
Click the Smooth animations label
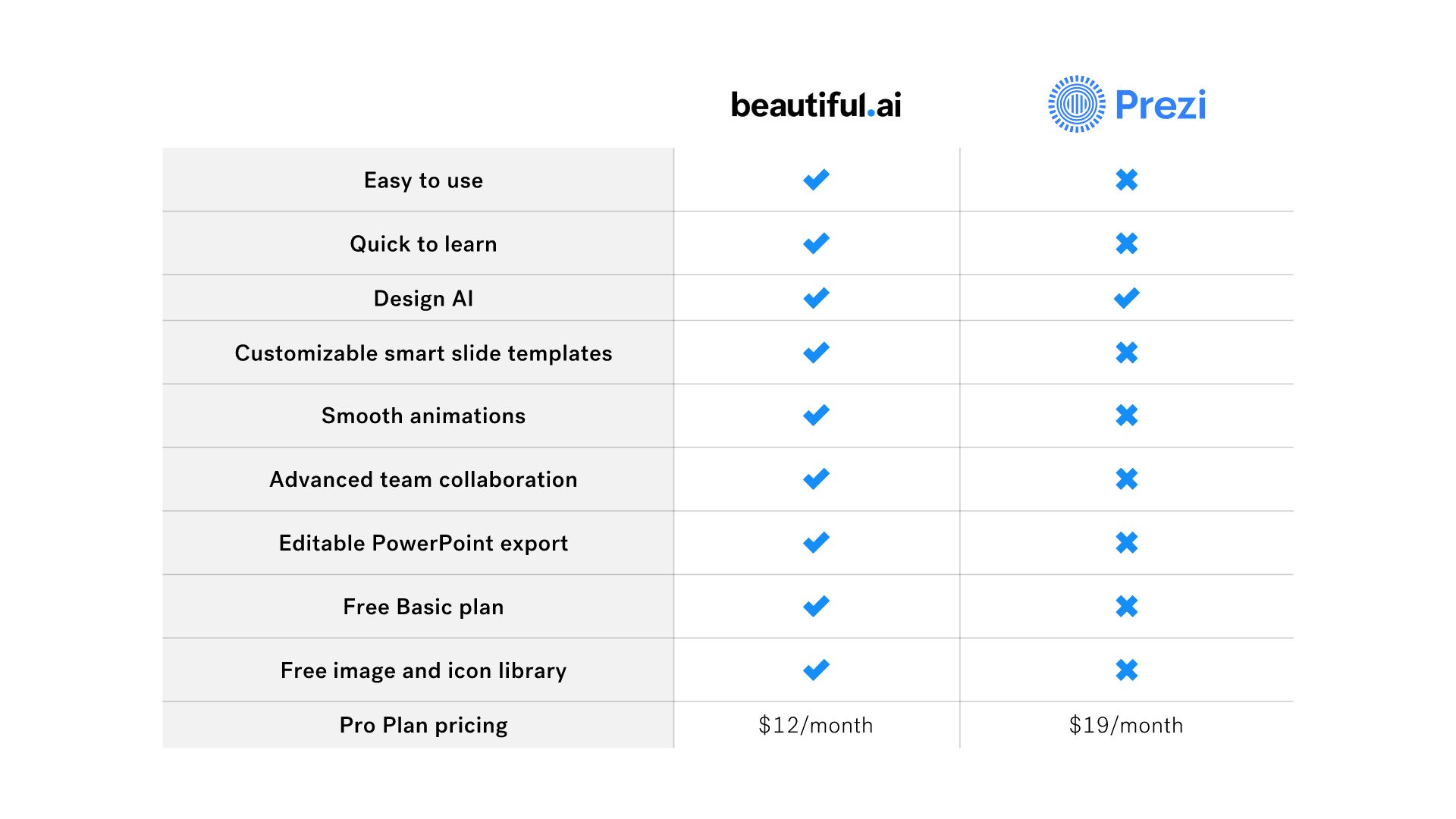(423, 416)
